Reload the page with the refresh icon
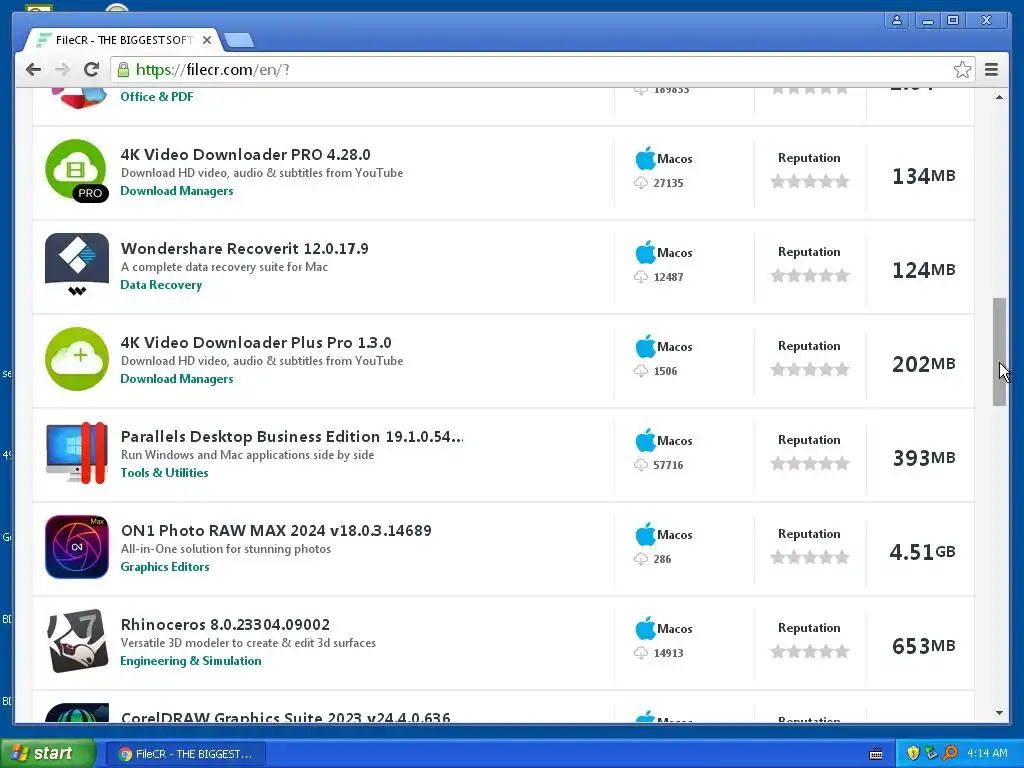 [x=91, y=70]
